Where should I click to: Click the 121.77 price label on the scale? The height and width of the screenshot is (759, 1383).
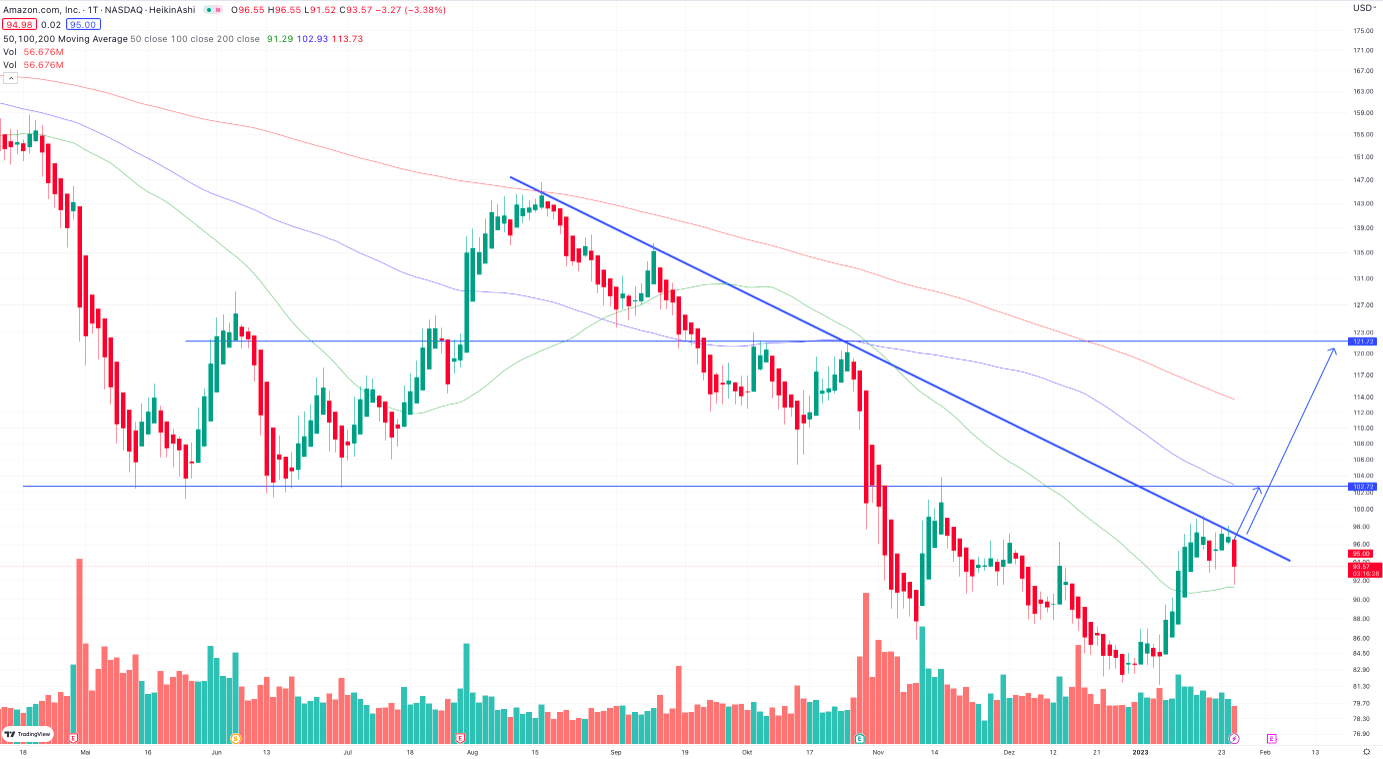click(1362, 341)
